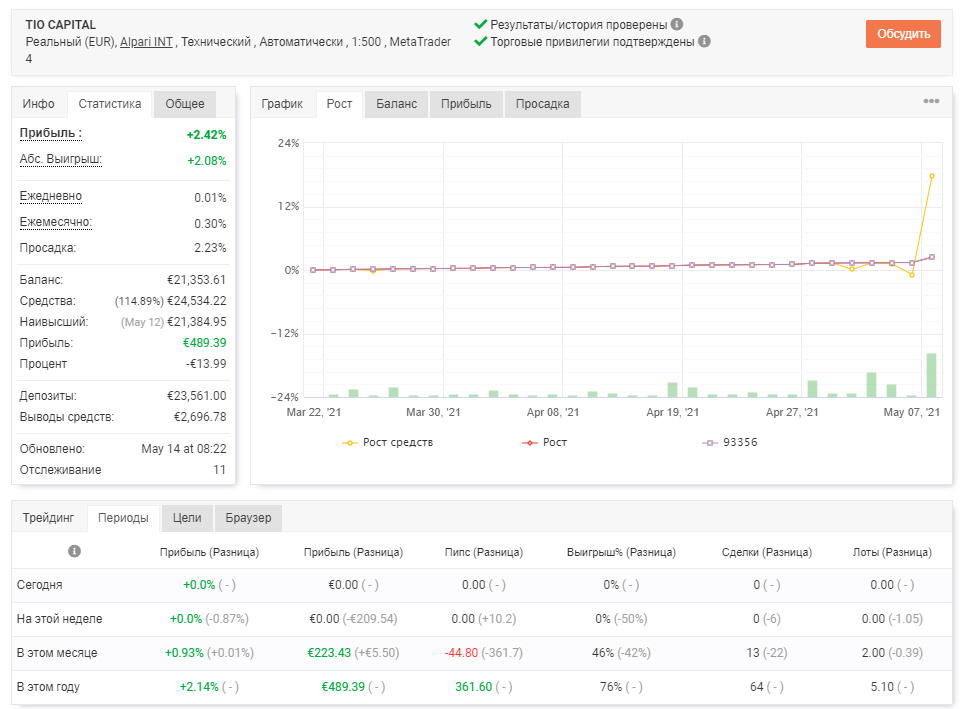This screenshot has height=709, width=960.
Task: Click the Лоты (Разница) column header
Action: [x=892, y=552]
